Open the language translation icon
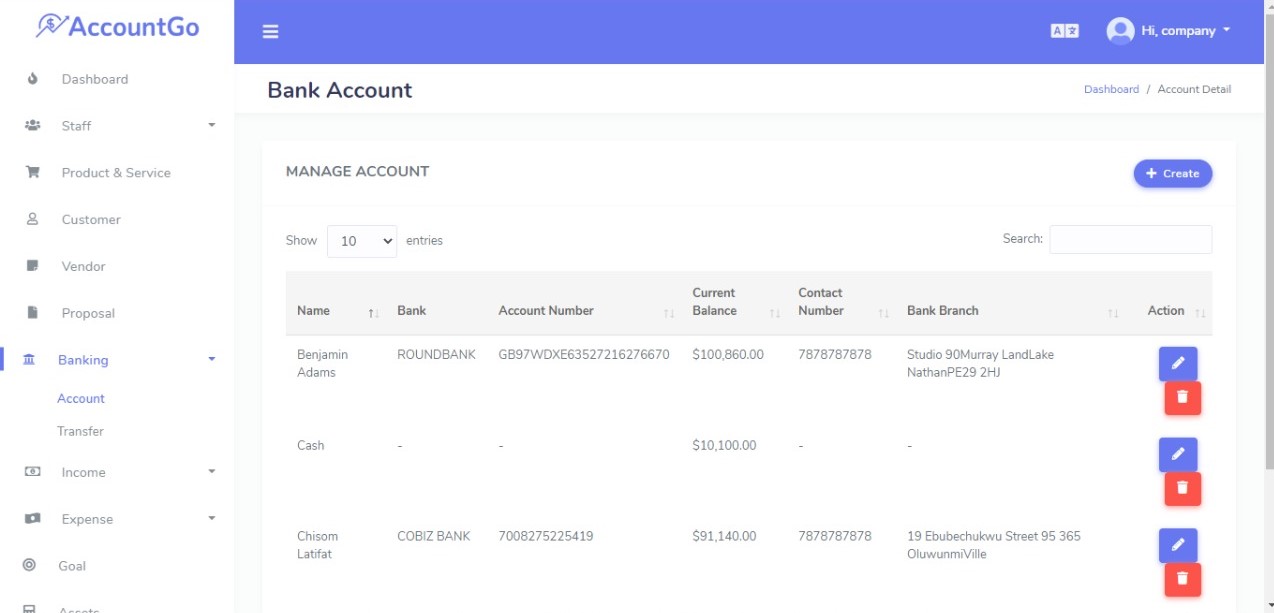Image resolution: width=1274 pixels, height=613 pixels. (1064, 31)
